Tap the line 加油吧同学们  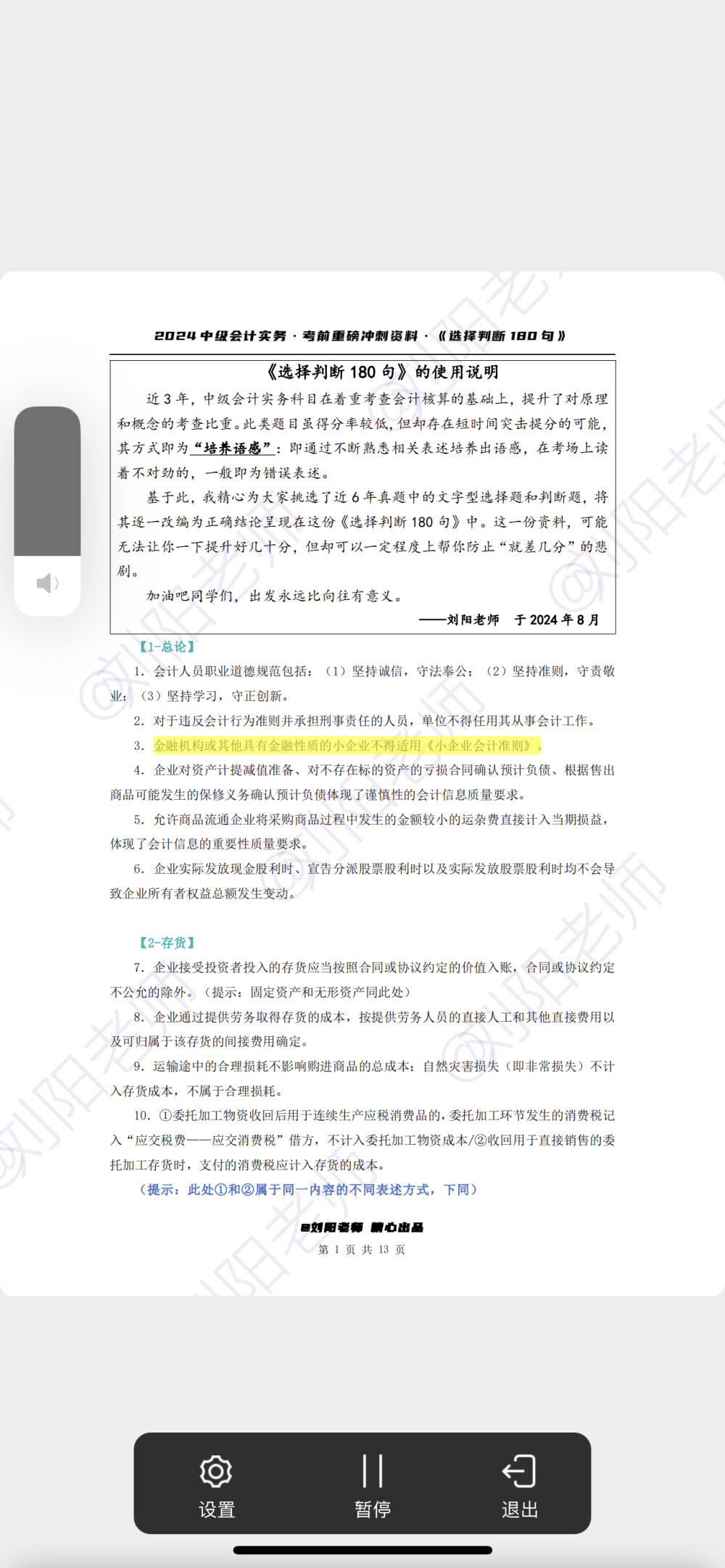[274, 596]
